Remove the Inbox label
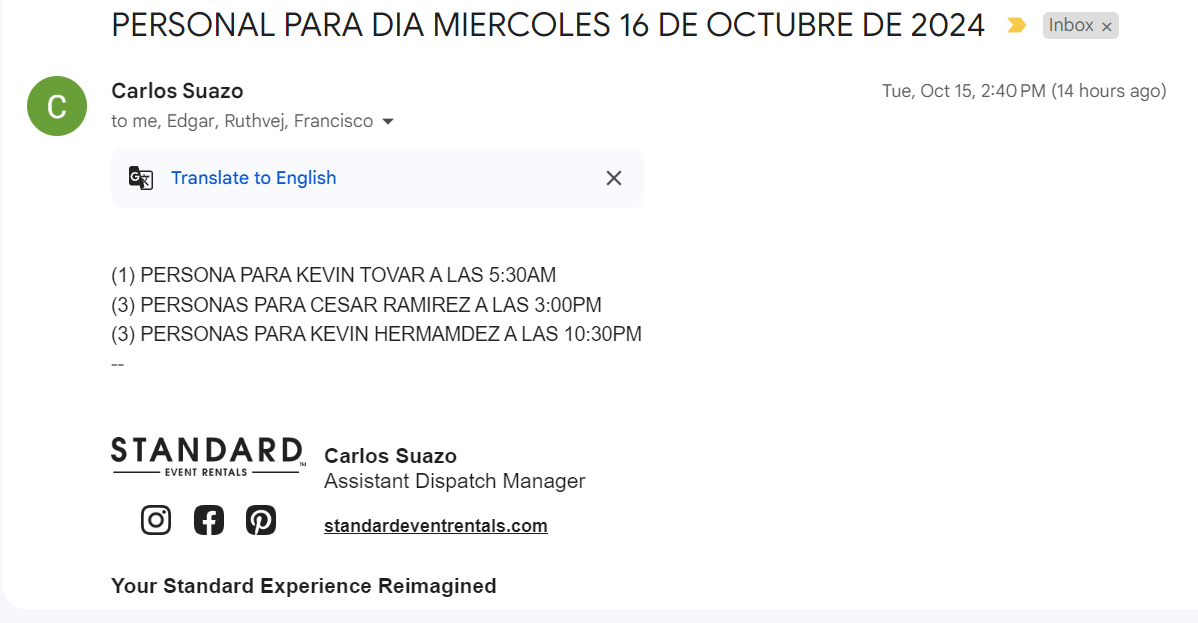Screen dimensions: 1198x623 1106,27
